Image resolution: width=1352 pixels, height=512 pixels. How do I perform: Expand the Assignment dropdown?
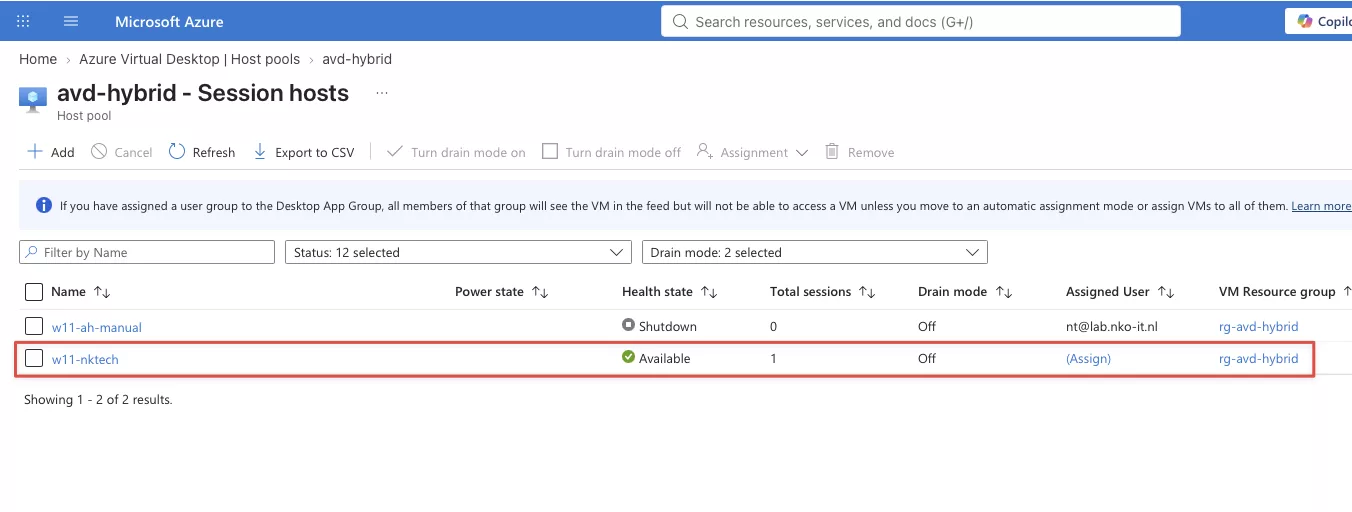click(752, 152)
